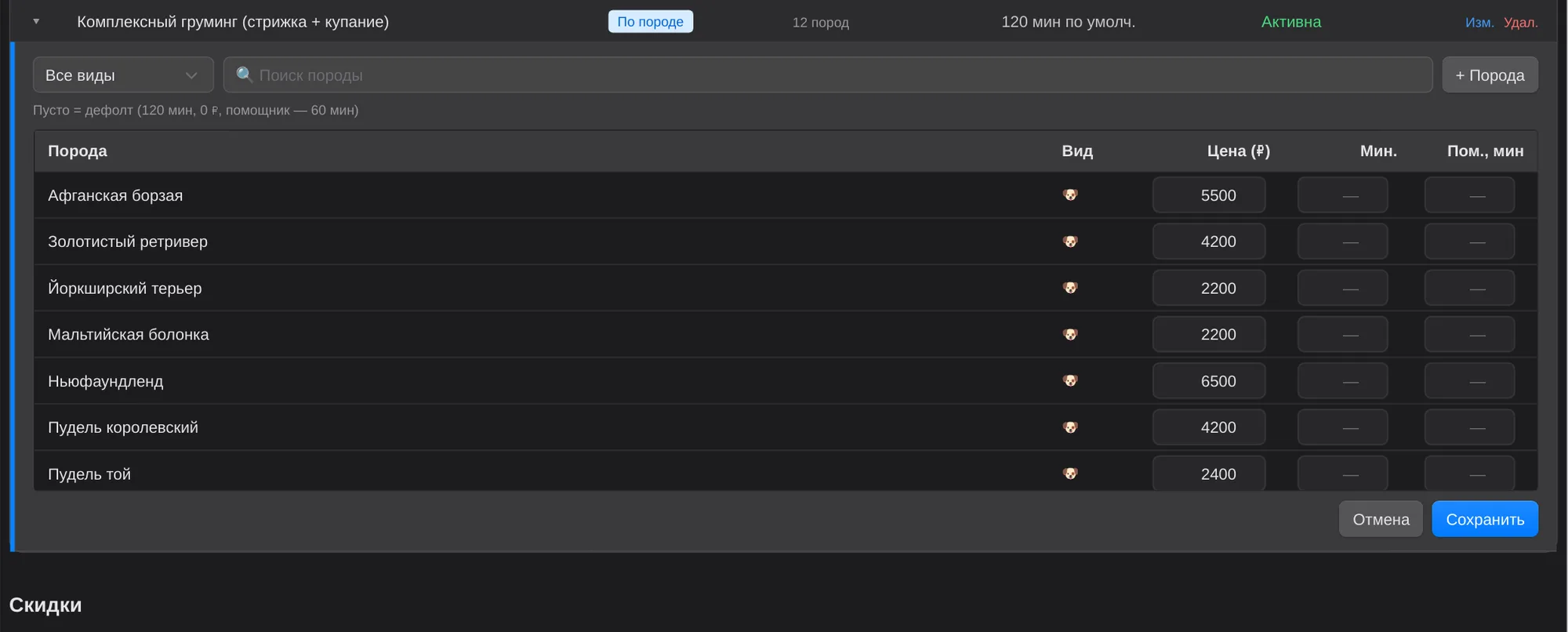This screenshot has height=632, width=1568.
Task: Edit price field for Мальтийская болонка
Action: click(1209, 335)
